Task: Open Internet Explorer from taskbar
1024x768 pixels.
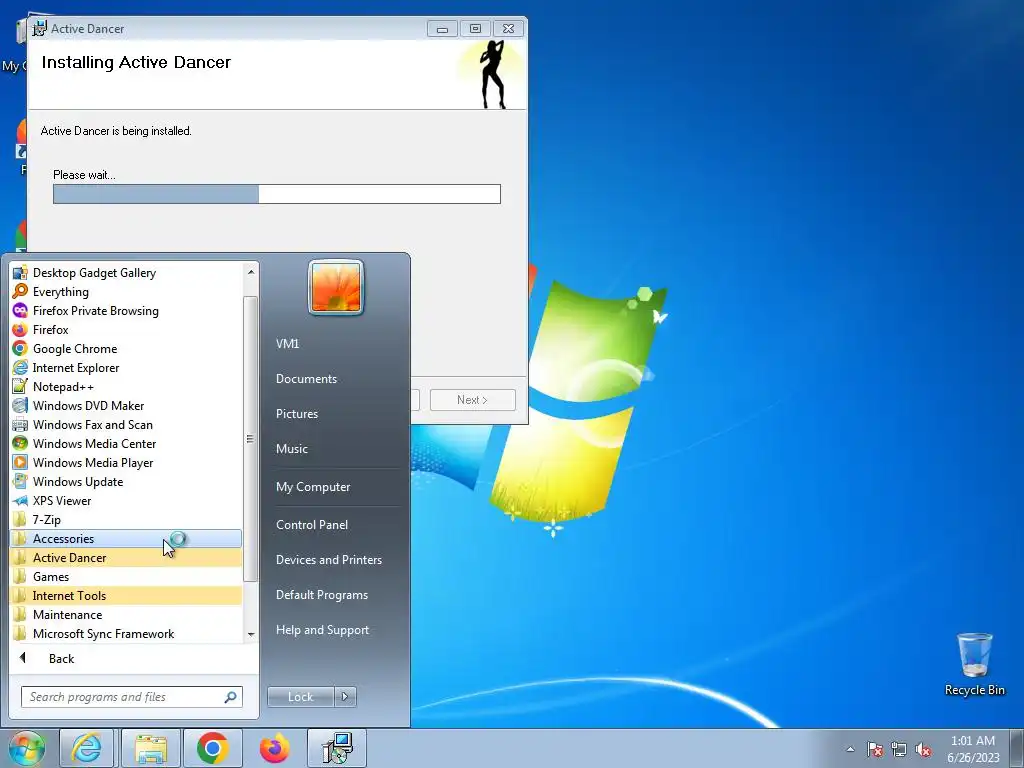Action: (x=87, y=748)
